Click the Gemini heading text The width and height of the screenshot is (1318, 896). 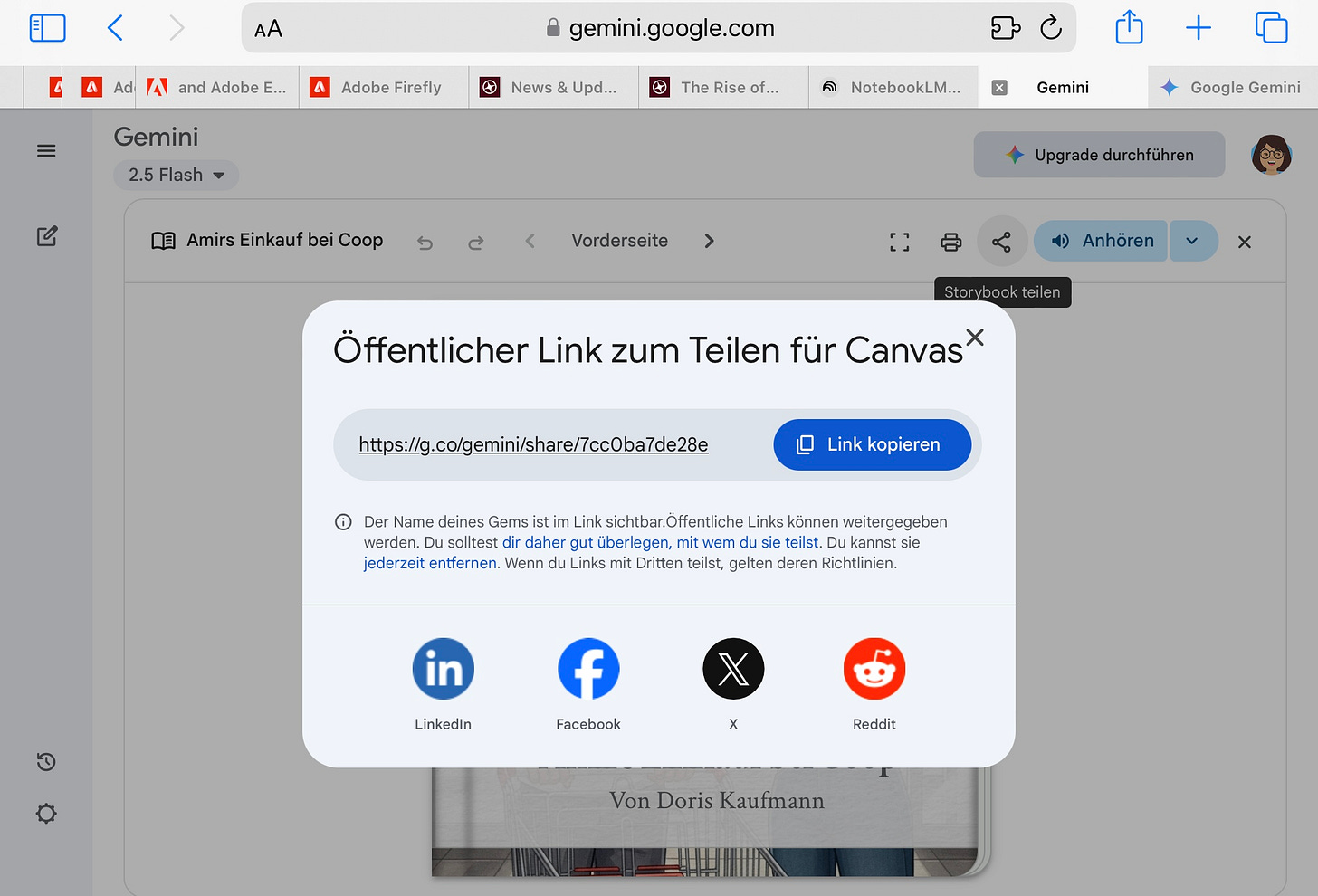tap(156, 137)
